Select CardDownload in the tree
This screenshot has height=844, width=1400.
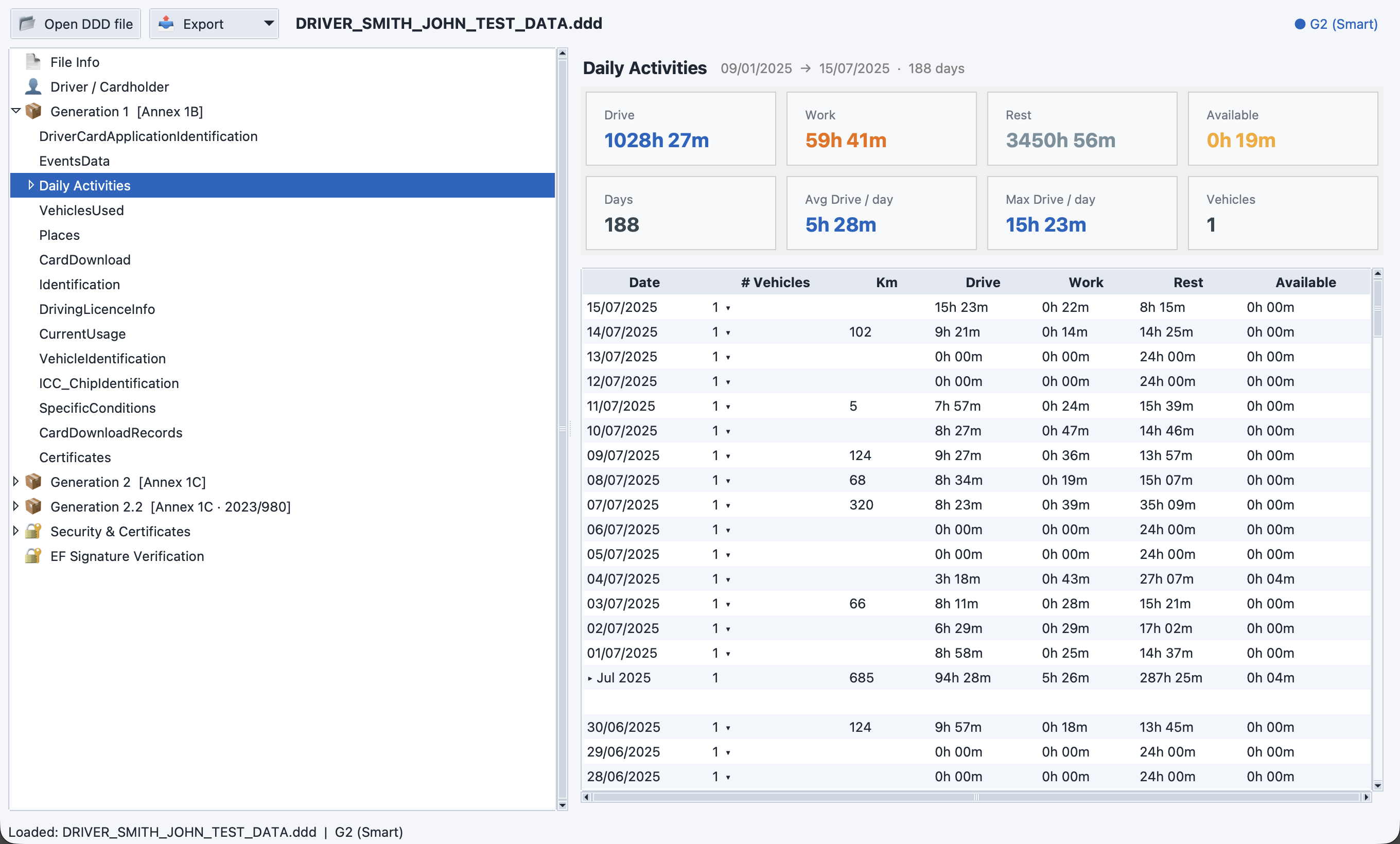click(x=84, y=259)
